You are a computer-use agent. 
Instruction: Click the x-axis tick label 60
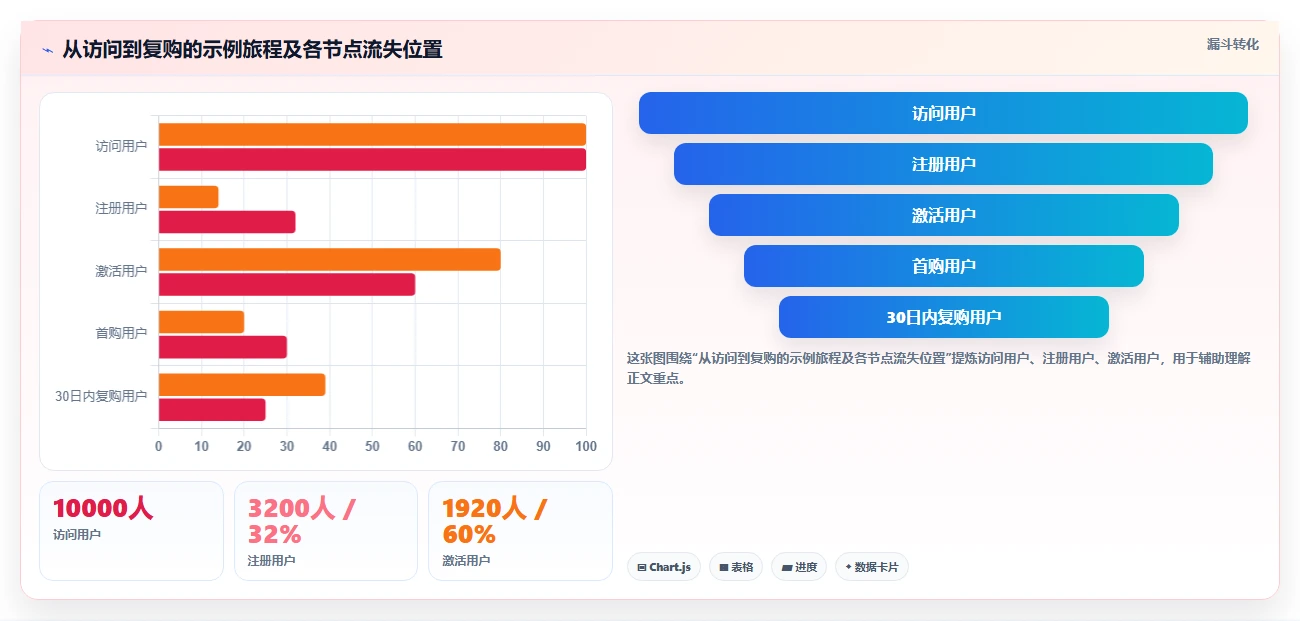coord(415,446)
